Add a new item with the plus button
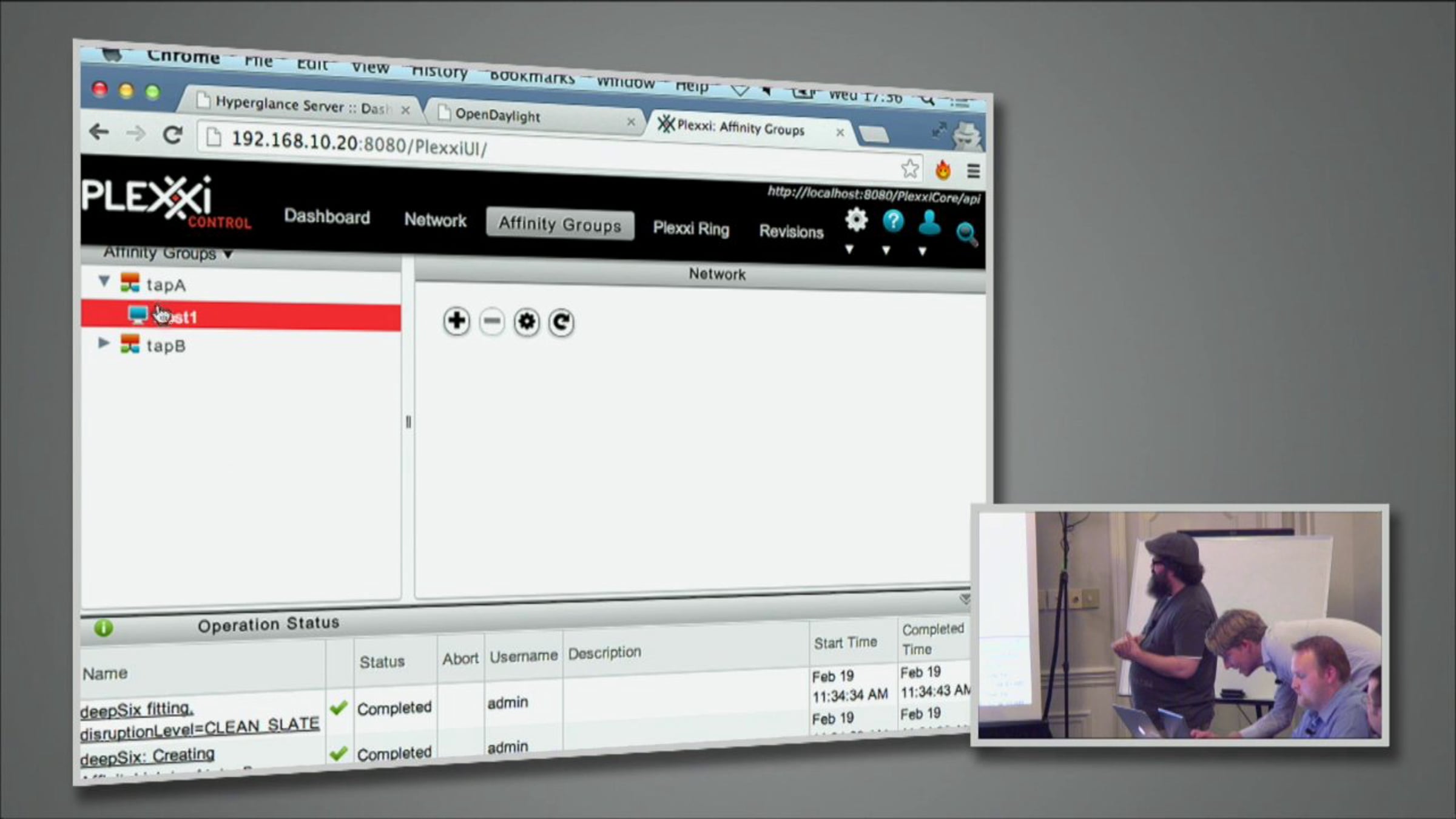1456x819 pixels. (x=456, y=321)
